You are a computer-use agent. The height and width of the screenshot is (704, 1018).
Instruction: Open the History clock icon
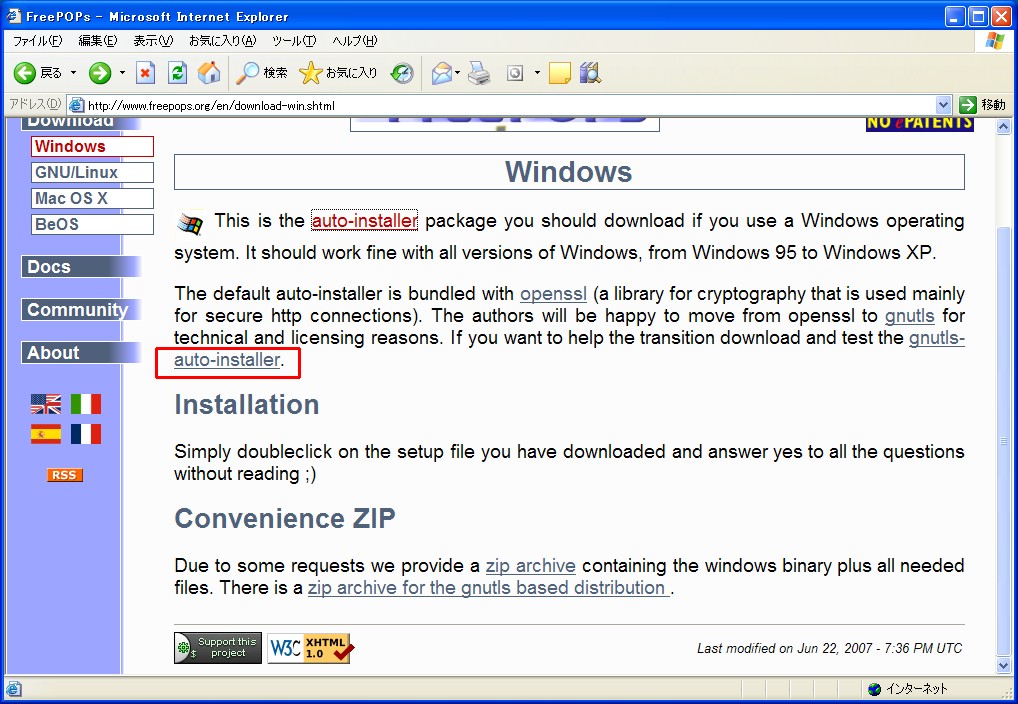click(402, 73)
